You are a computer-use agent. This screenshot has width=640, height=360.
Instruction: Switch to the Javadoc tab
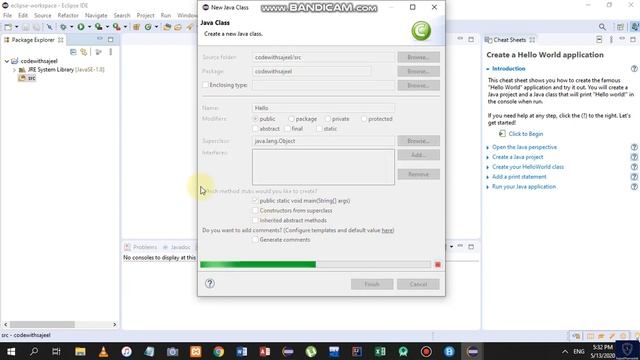177,247
